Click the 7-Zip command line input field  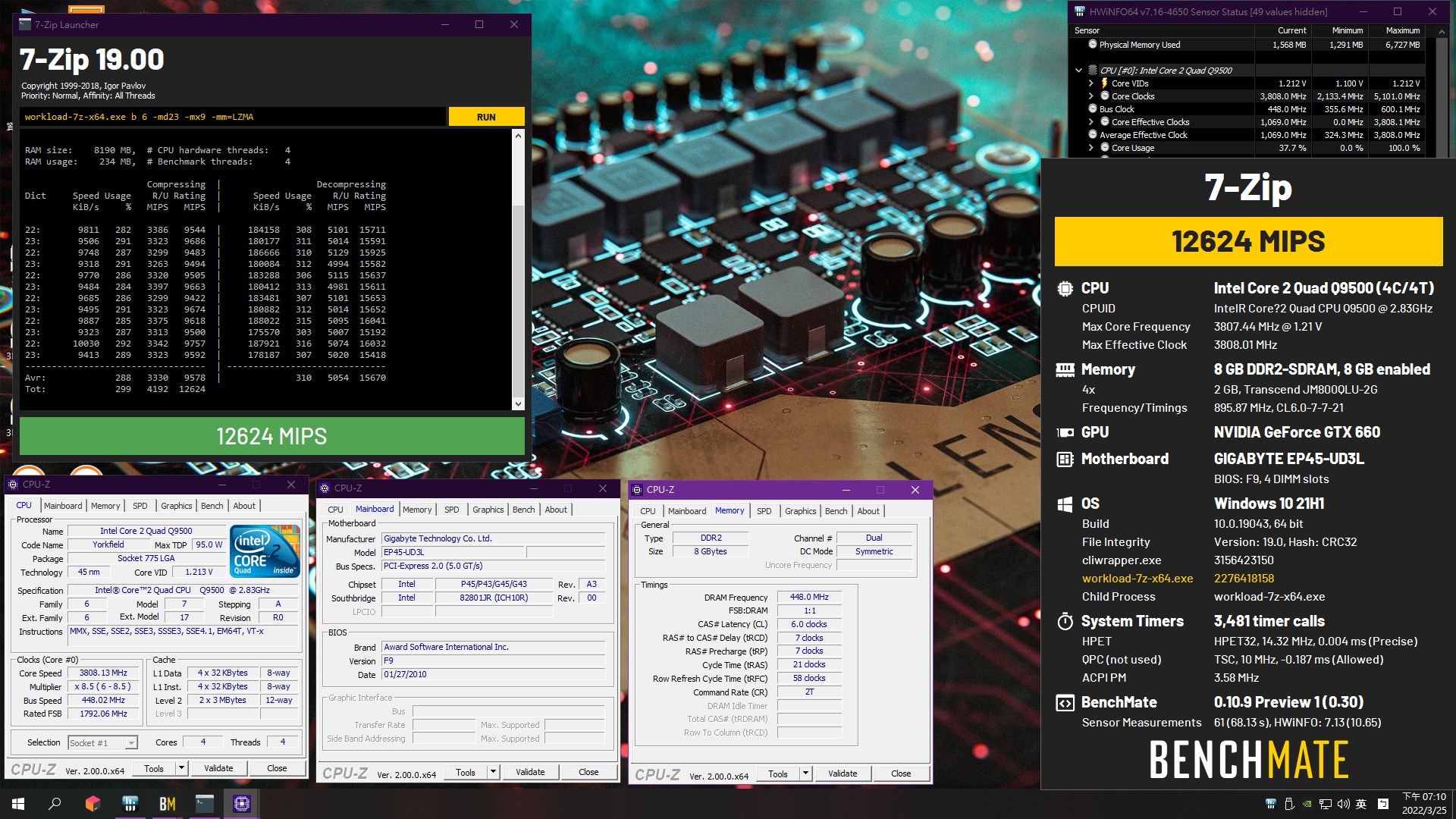pos(233,117)
